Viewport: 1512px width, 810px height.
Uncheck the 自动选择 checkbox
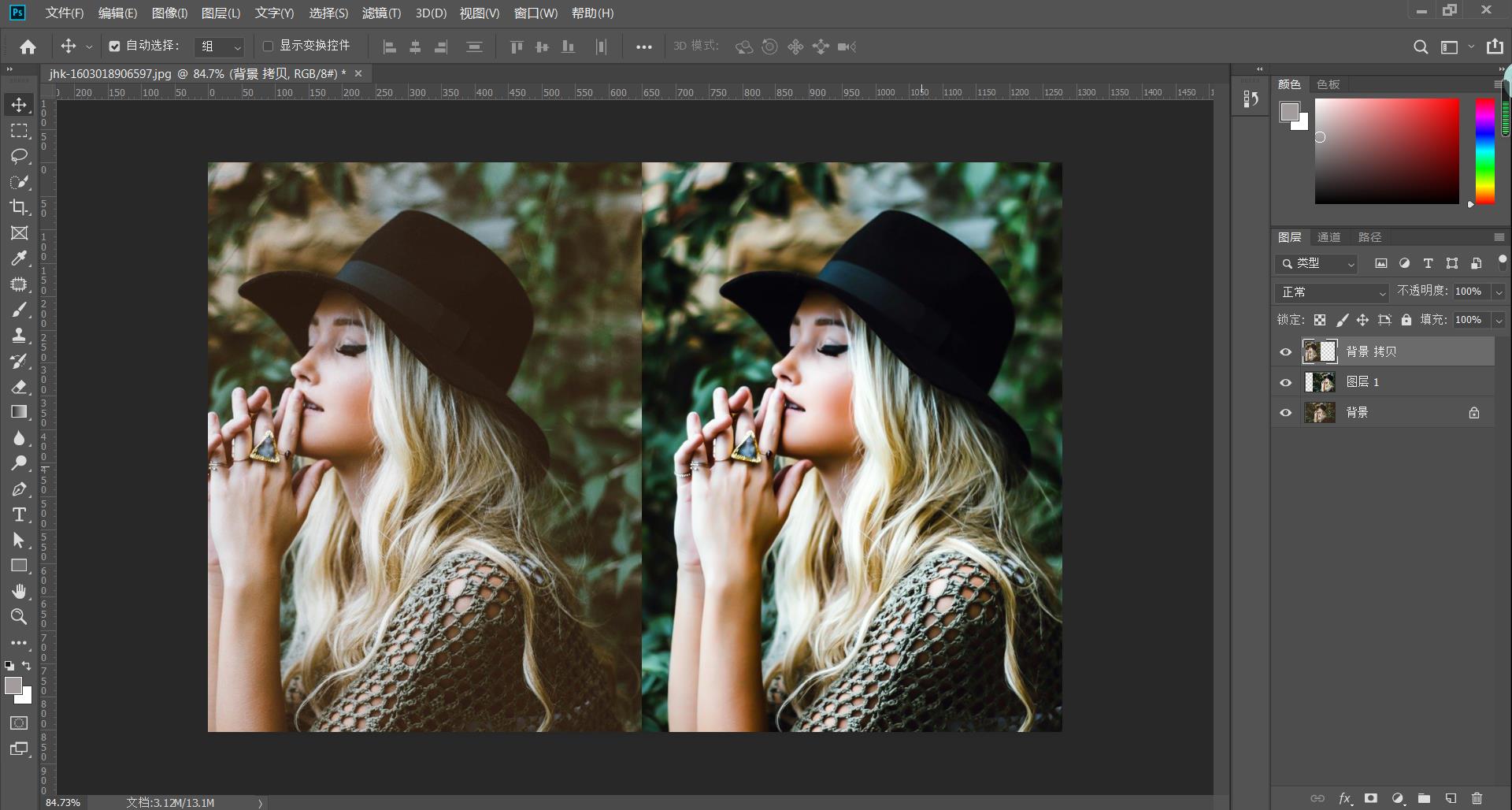pyautogui.click(x=115, y=46)
